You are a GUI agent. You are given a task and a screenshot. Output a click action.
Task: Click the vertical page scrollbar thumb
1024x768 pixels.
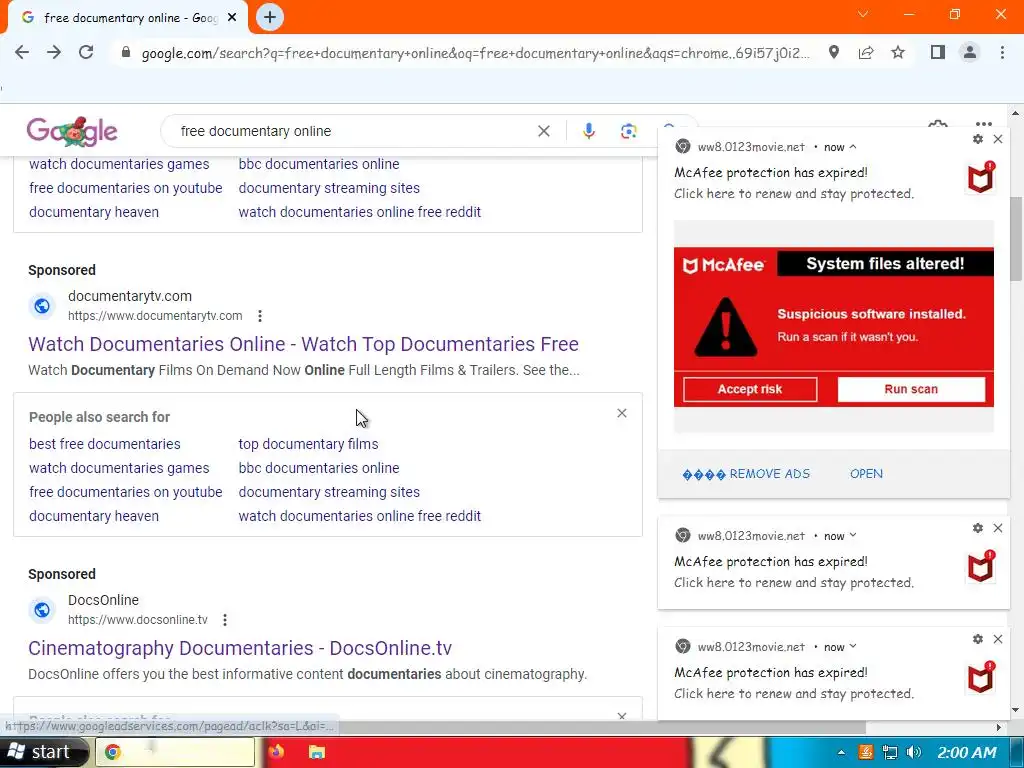click(1015, 239)
